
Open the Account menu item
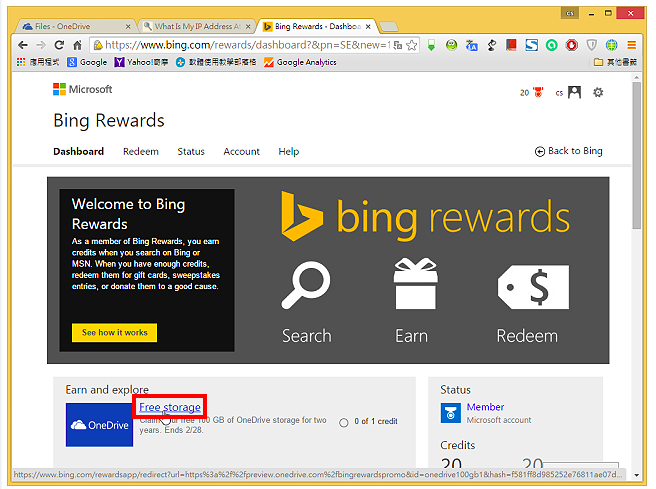(241, 151)
